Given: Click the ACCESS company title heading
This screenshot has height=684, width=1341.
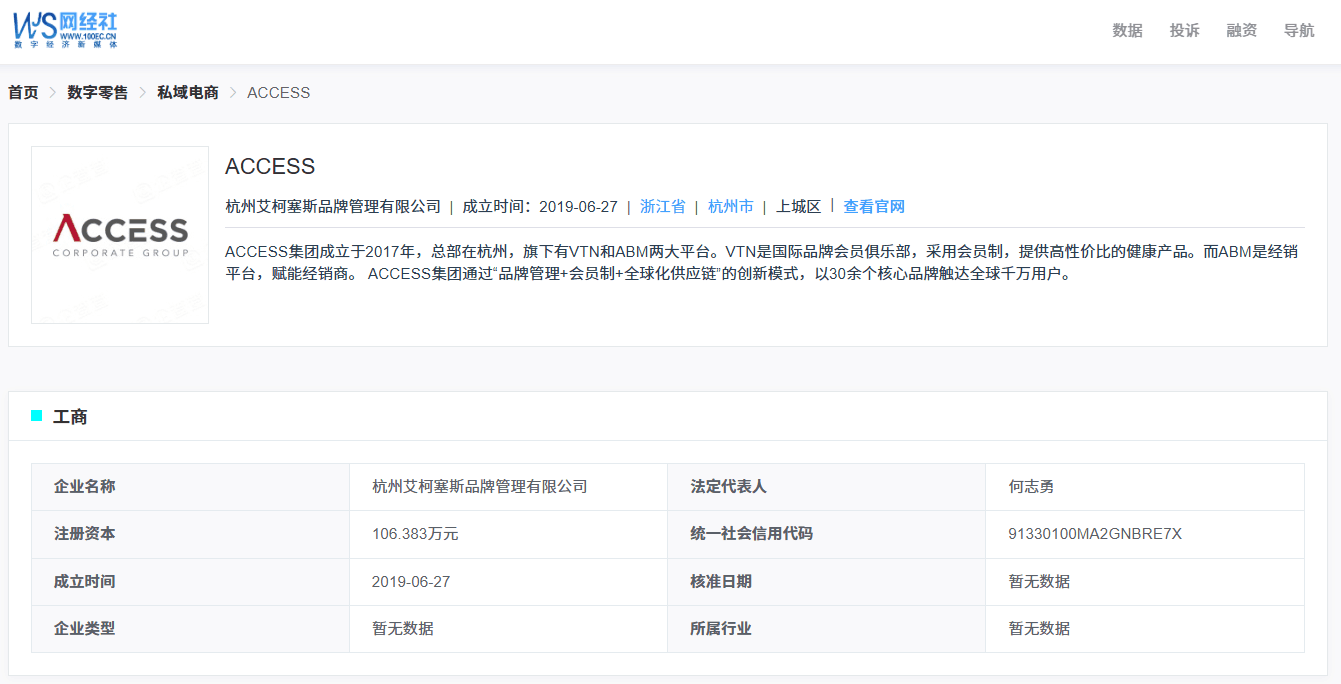Looking at the screenshot, I should pyautogui.click(x=270, y=166).
